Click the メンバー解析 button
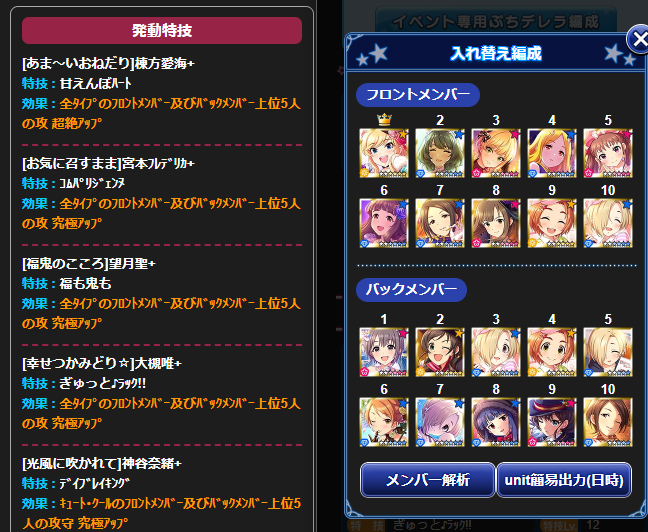 coord(428,480)
